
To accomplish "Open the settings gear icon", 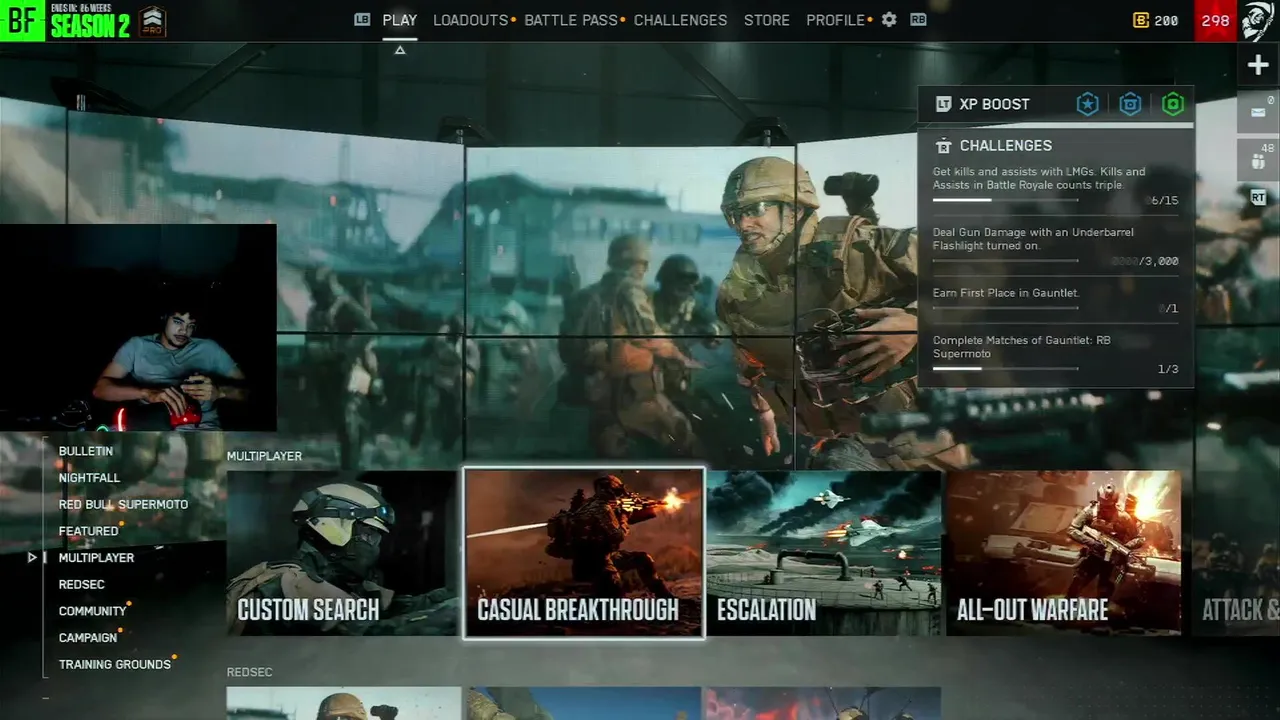I will (889, 19).
